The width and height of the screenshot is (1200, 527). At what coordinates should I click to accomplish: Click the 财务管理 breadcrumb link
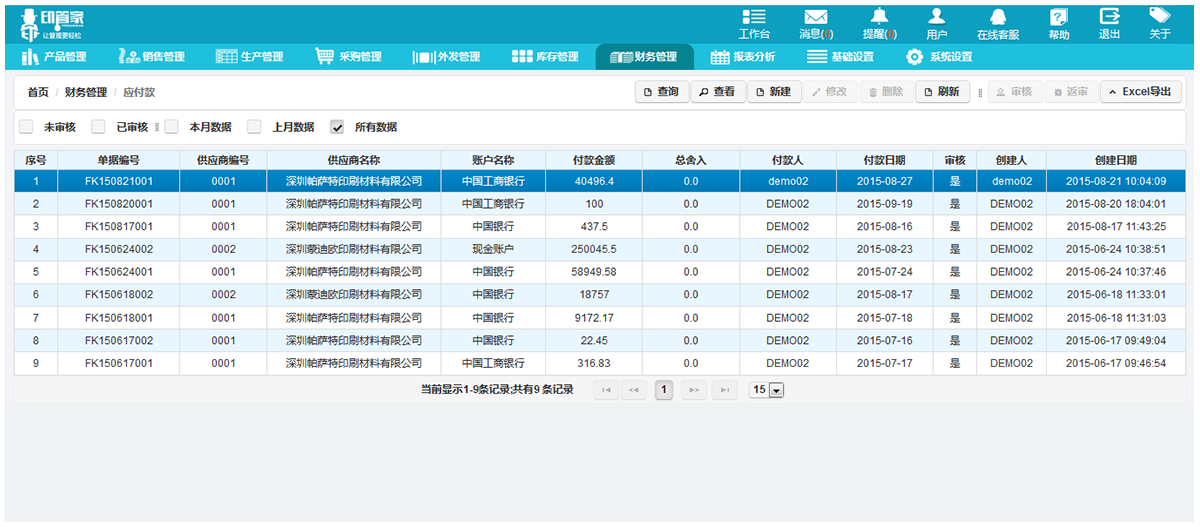(x=86, y=92)
